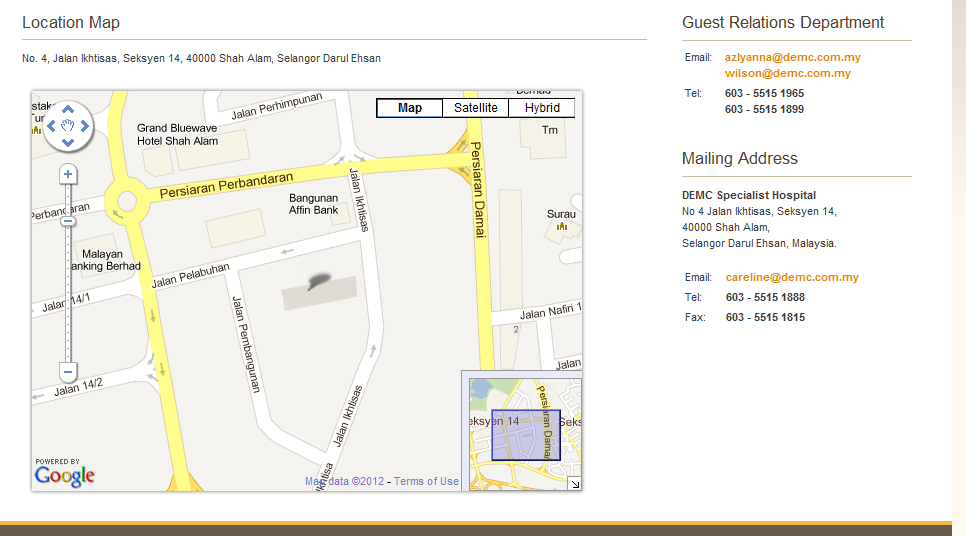Click the Location Map heading
Image resolution: width=966 pixels, height=536 pixels.
71,23
